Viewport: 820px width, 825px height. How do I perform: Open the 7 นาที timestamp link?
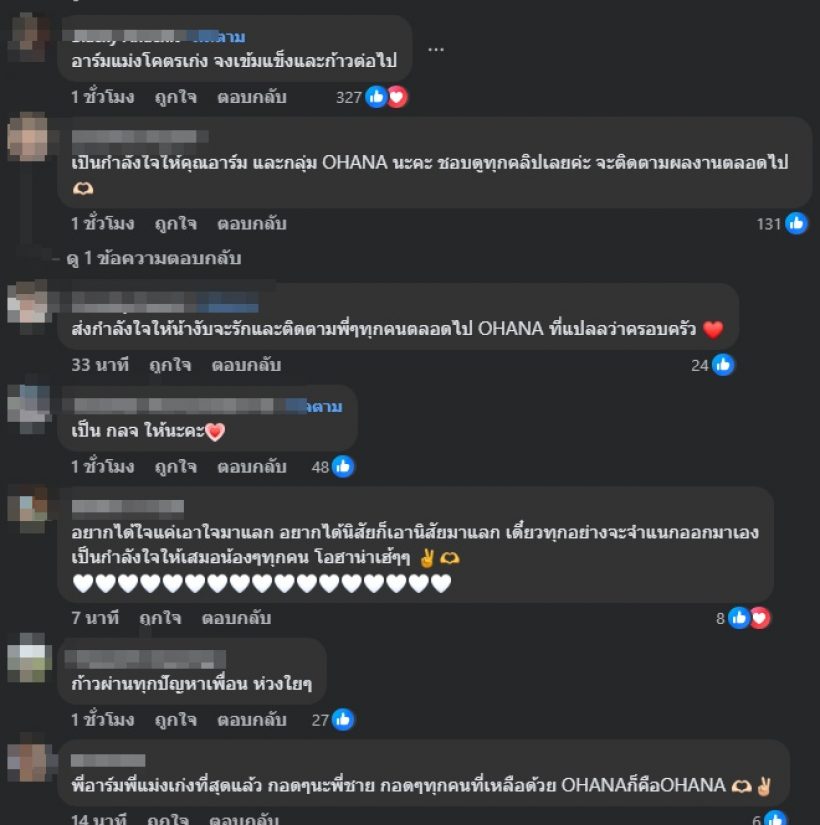(95, 618)
